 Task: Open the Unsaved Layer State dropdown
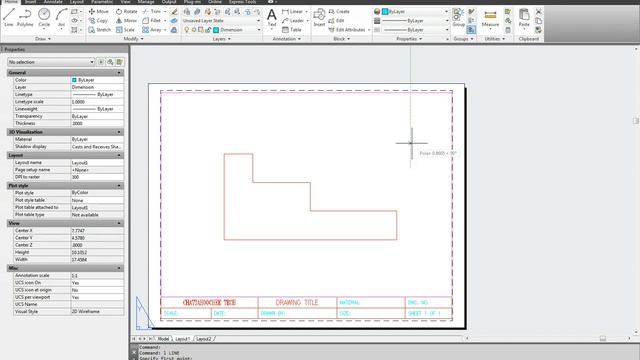(221, 20)
